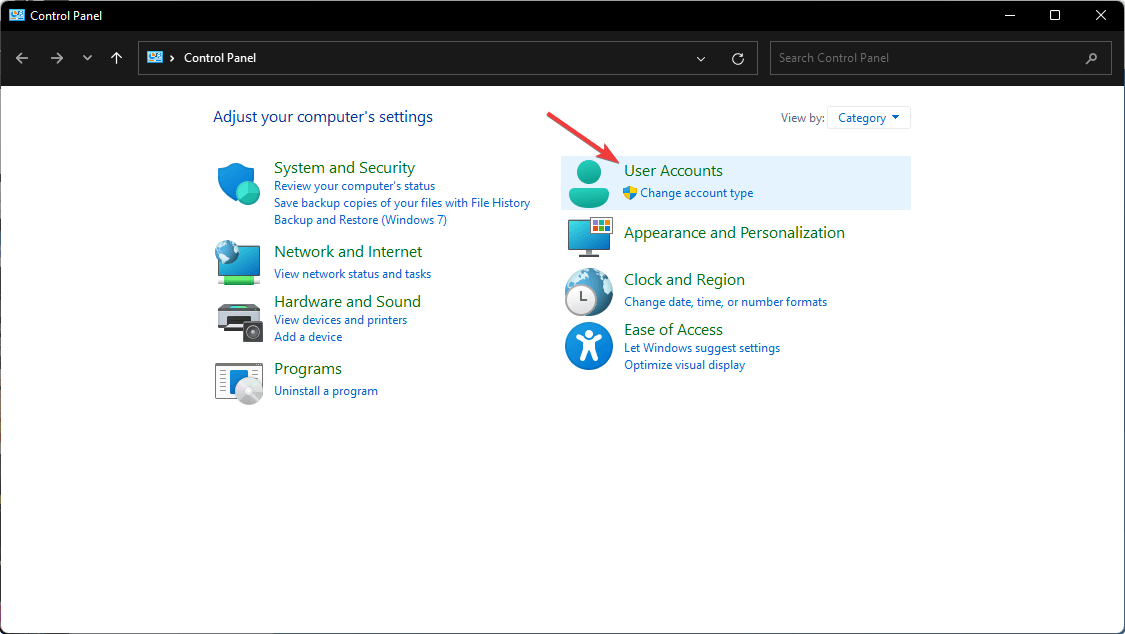Click View network status and tasks
The height and width of the screenshot is (634, 1125).
(x=353, y=274)
